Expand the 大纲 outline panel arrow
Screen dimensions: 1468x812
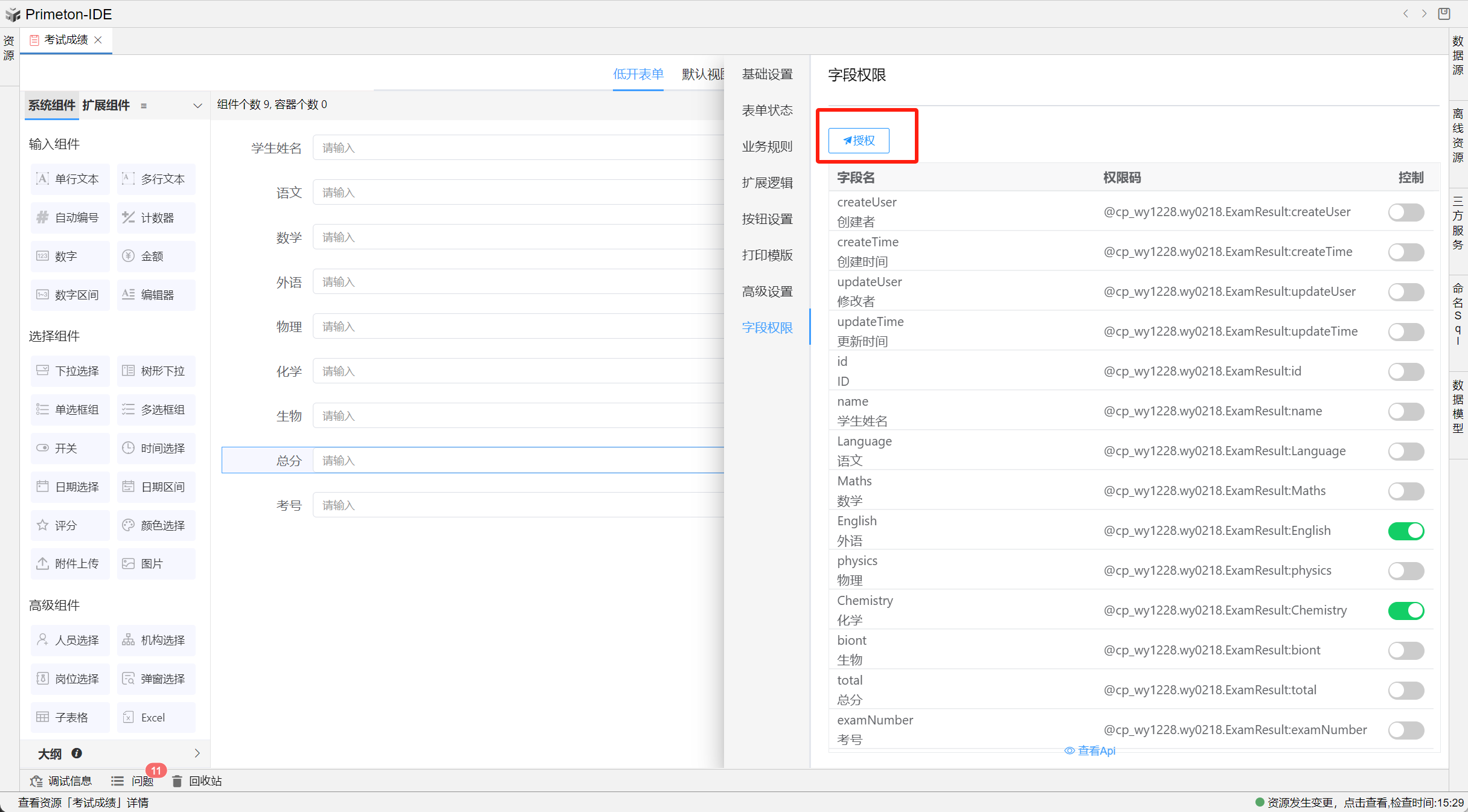197,753
